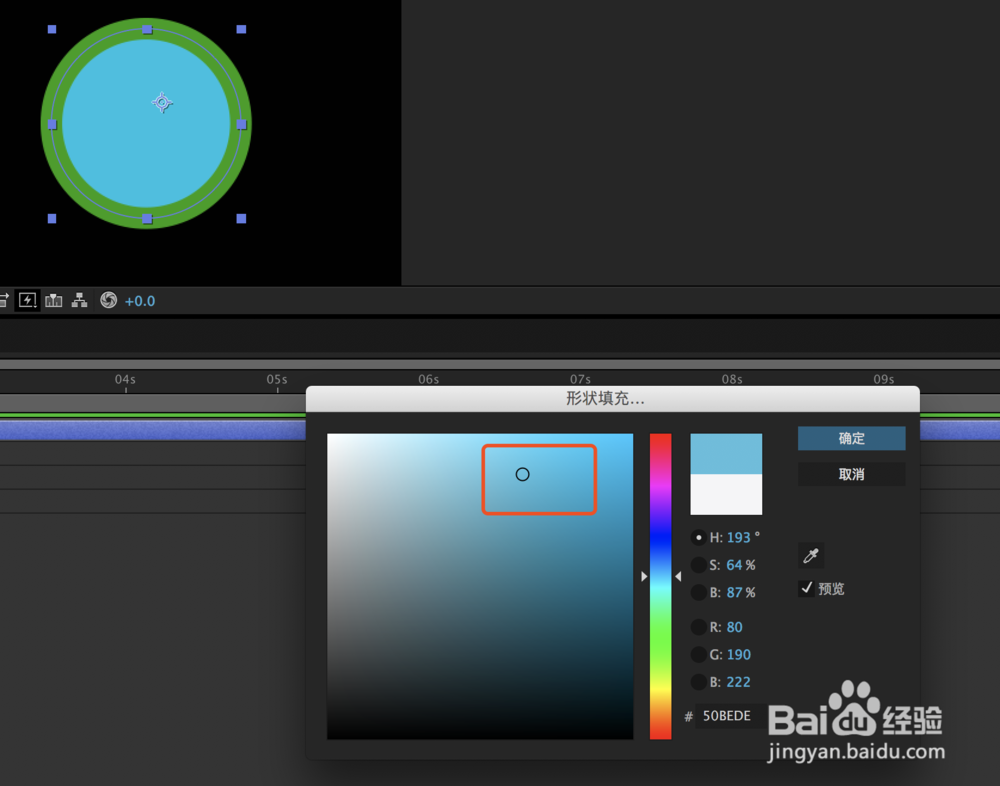Click the 09s mark on timeline ruler
Image resolution: width=1000 pixels, height=786 pixels.
[x=884, y=380]
